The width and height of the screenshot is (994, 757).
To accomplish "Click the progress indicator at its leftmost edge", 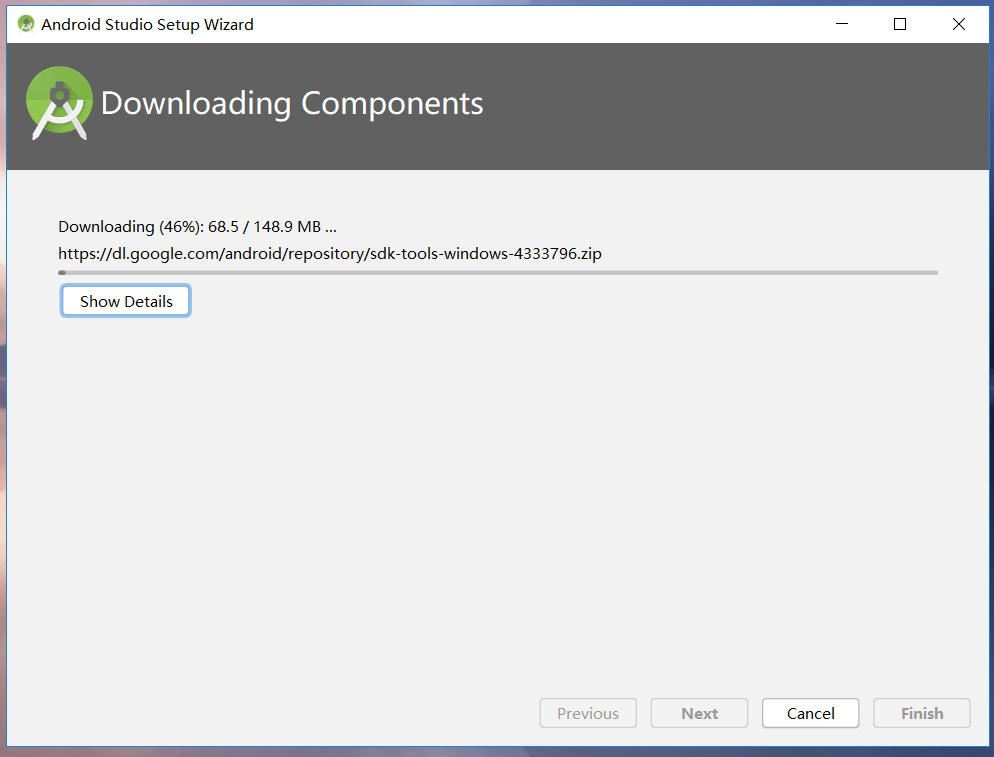I will point(60,272).
